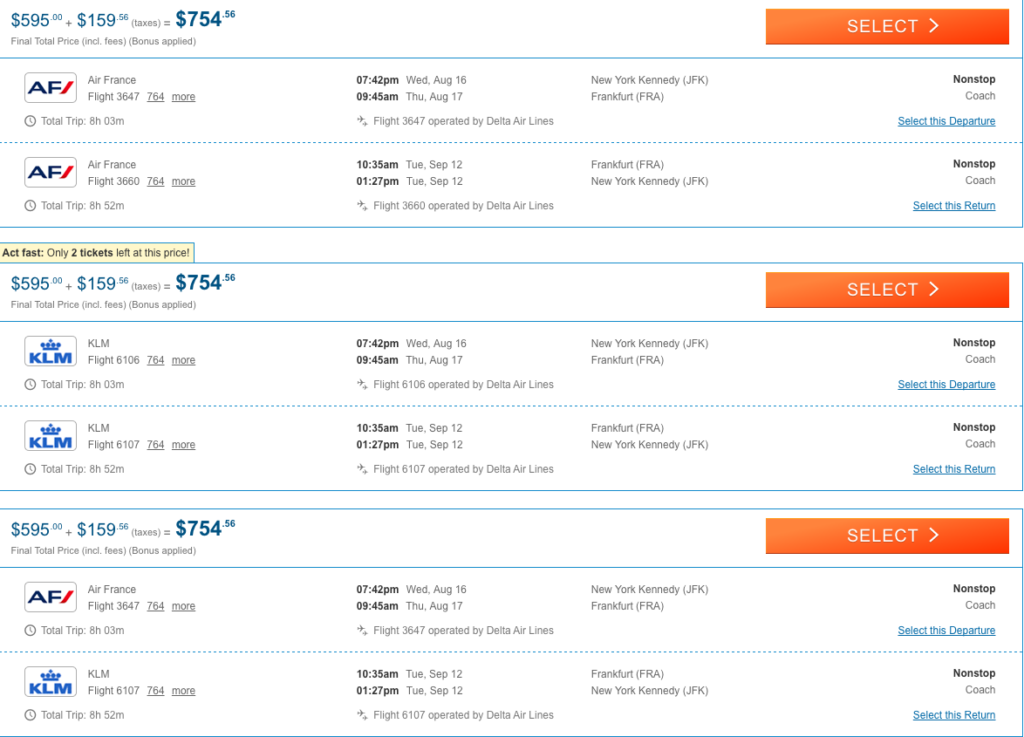Open 'more' details for Flight 3660
The height and width of the screenshot is (737, 1024).
coord(184,181)
